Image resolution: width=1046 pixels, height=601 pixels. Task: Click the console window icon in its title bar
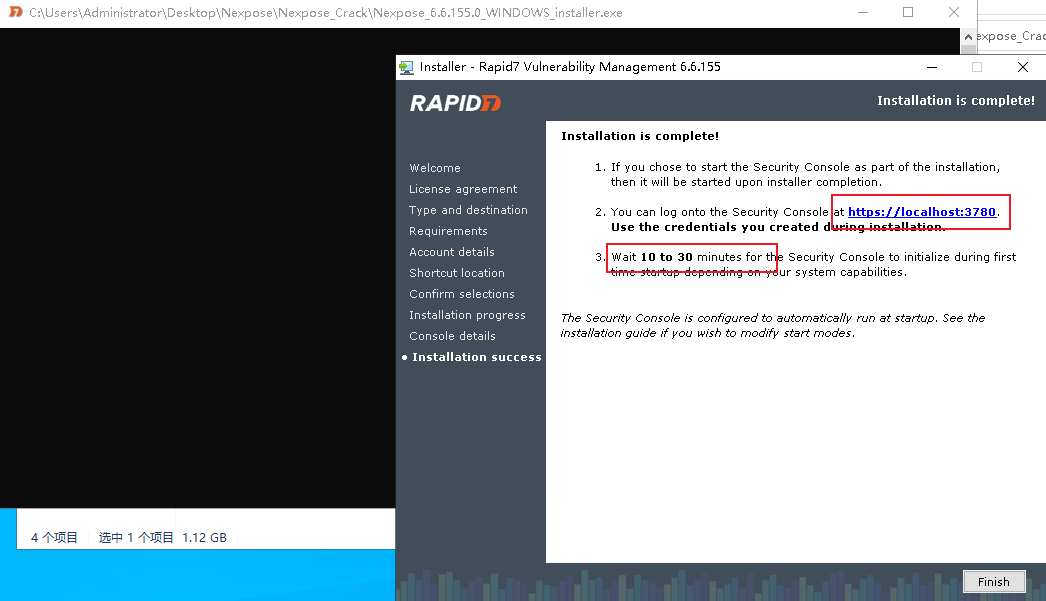tap(15, 13)
